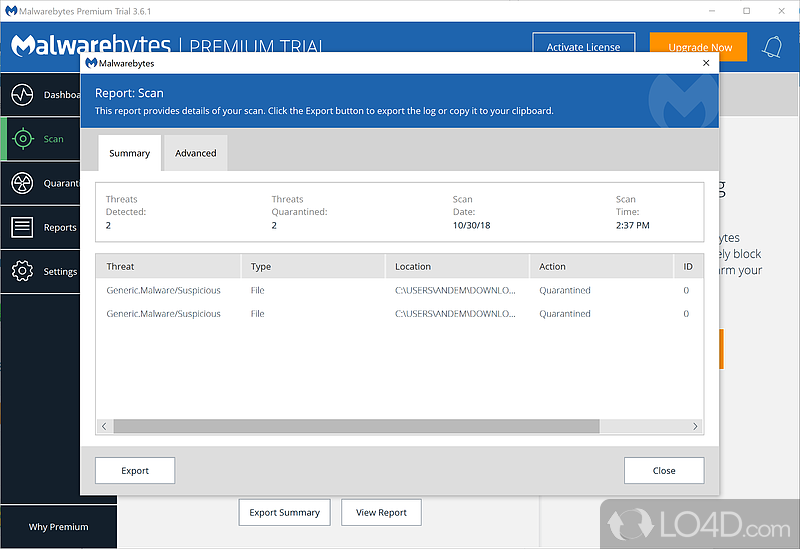Open the Scan target icon in sidebar

click(22, 139)
